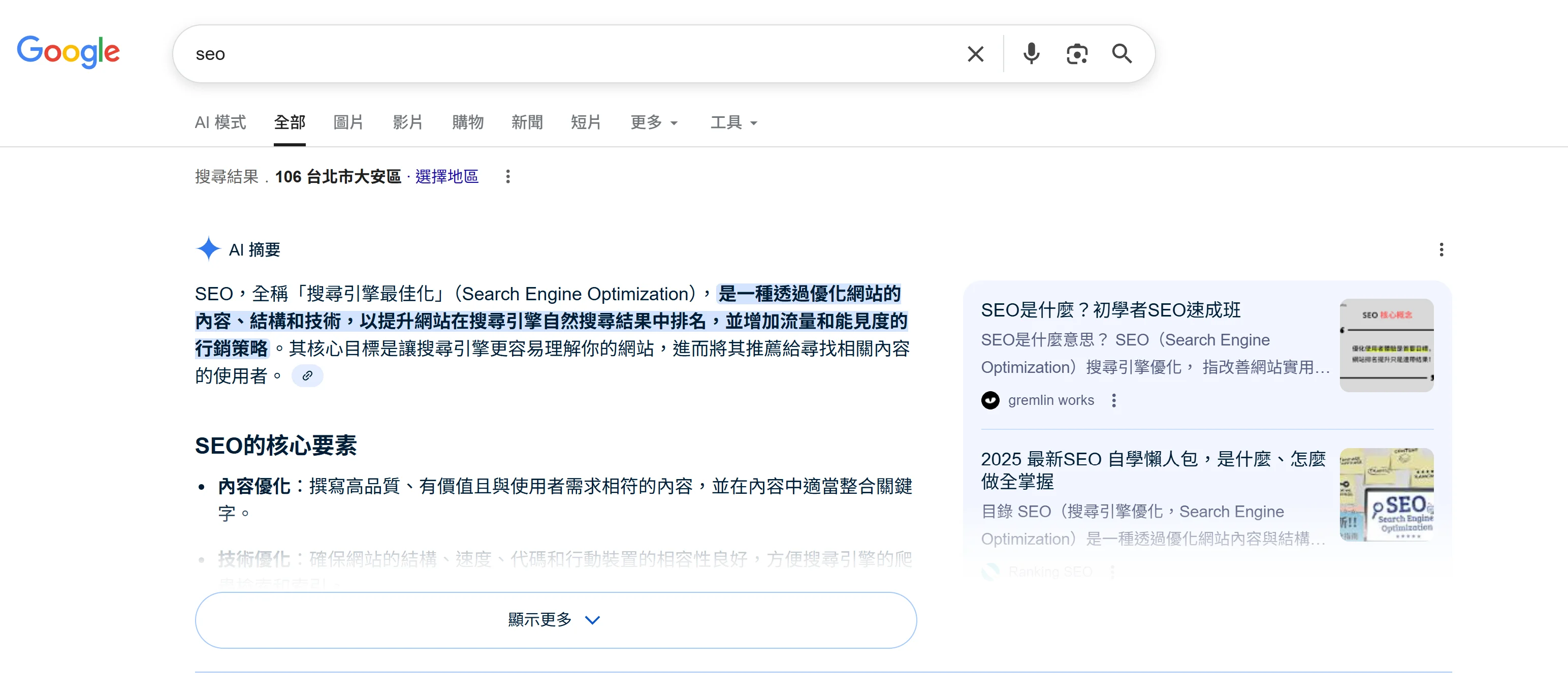Open SEO是什麼？初學者SEO速成班 source link
The height and width of the screenshot is (696, 1568).
pyautogui.click(x=1110, y=310)
